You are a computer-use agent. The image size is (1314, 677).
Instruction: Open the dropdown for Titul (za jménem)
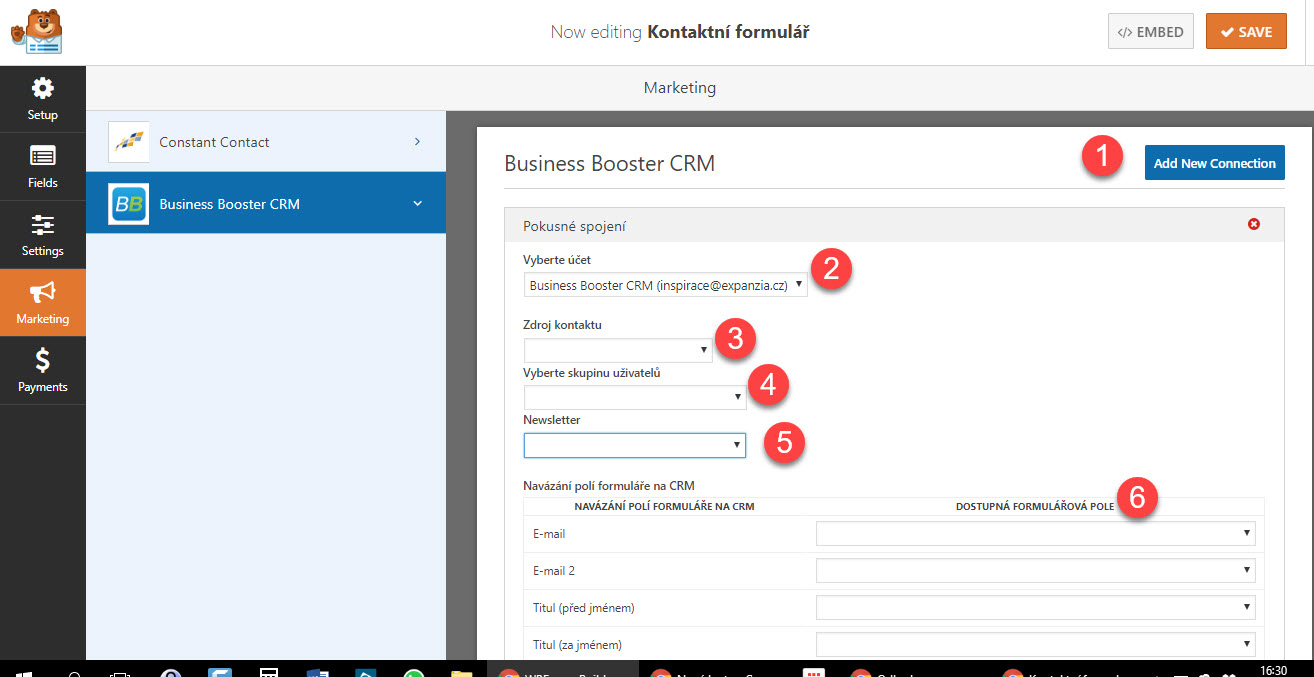click(1035, 645)
